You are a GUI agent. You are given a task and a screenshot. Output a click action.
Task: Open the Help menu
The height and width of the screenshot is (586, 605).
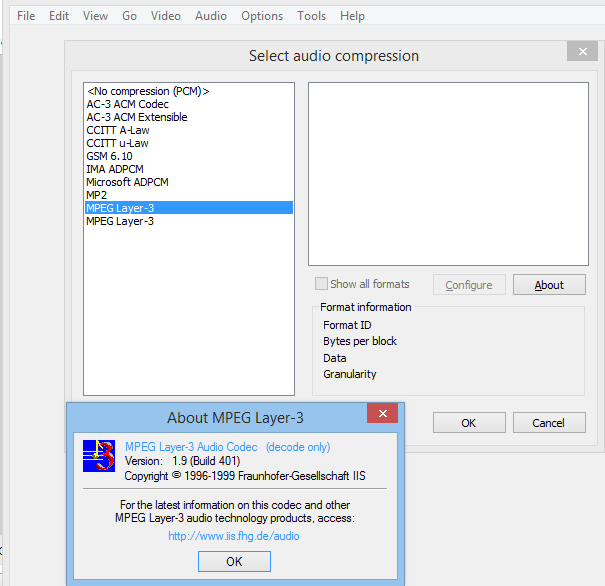tap(352, 16)
